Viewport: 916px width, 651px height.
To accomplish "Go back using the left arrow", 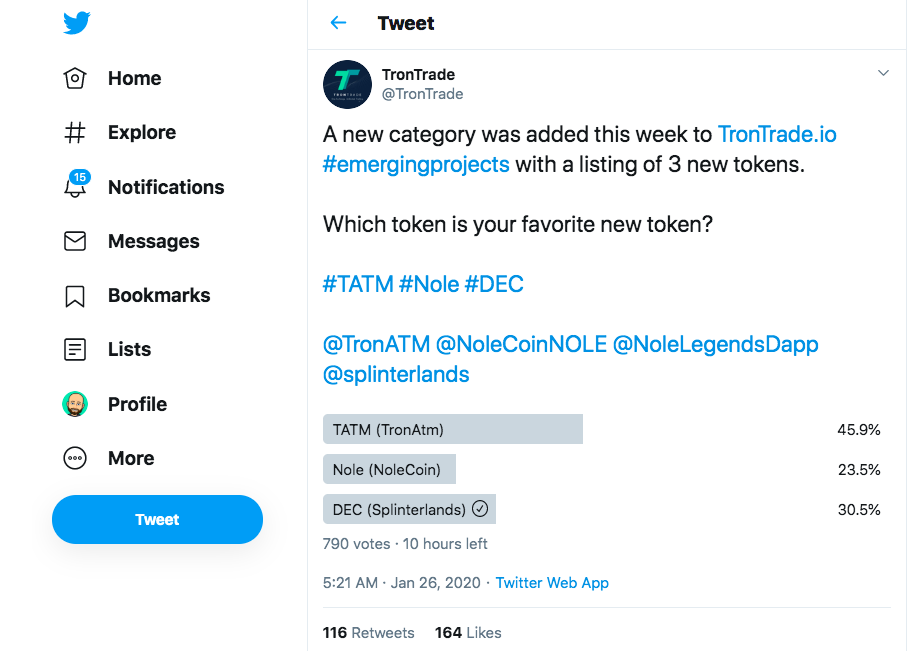I will (338, 23).
